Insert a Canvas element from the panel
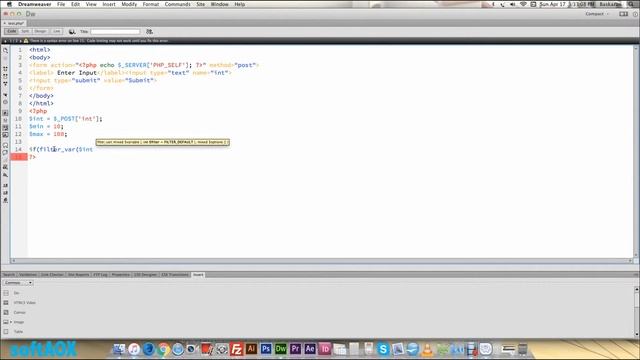Image resolution: width=640 pixels, height=360 pixels. pyautogui.click(x=19, y=313)
